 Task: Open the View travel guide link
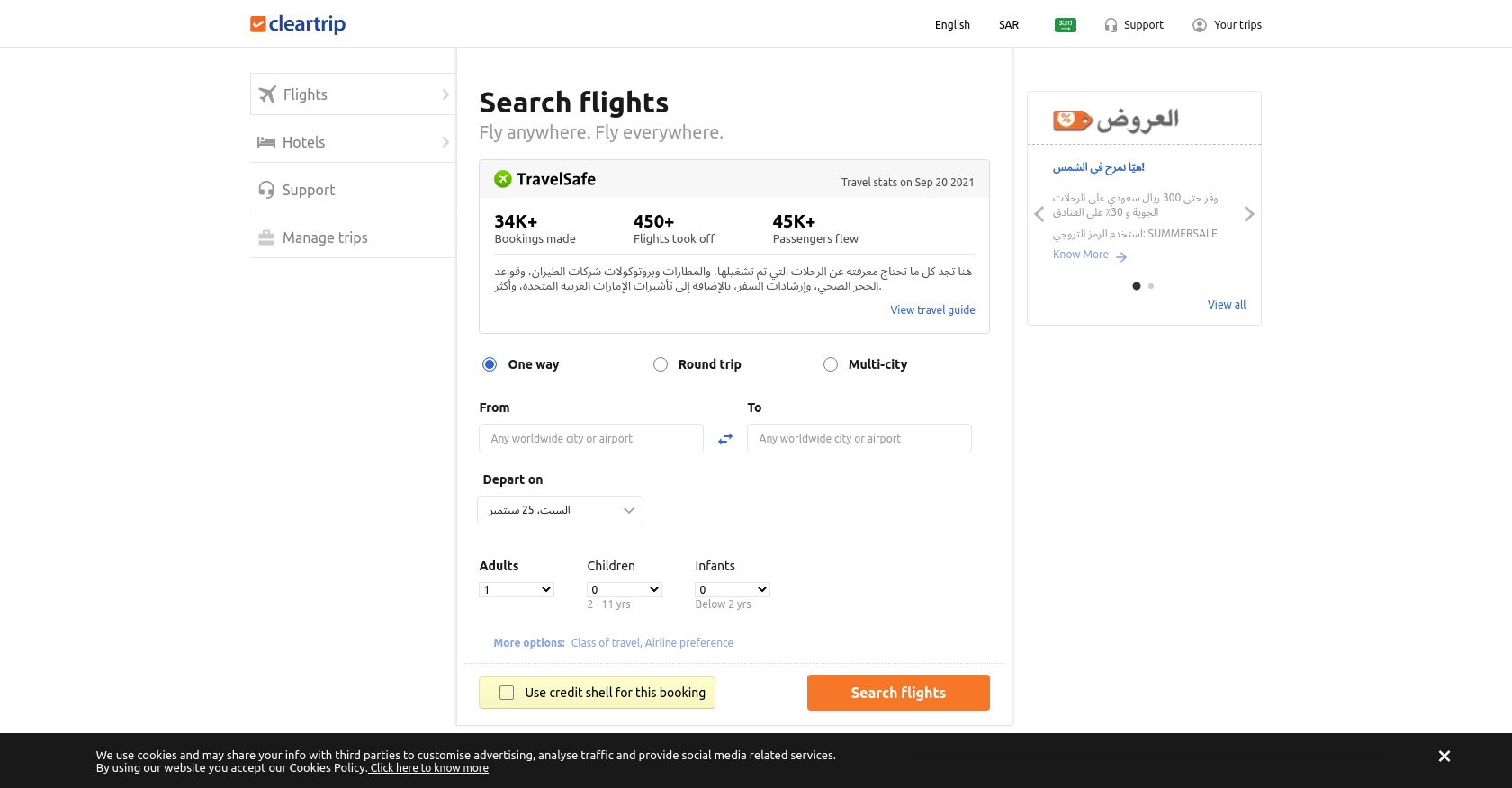tap(932, 310)
